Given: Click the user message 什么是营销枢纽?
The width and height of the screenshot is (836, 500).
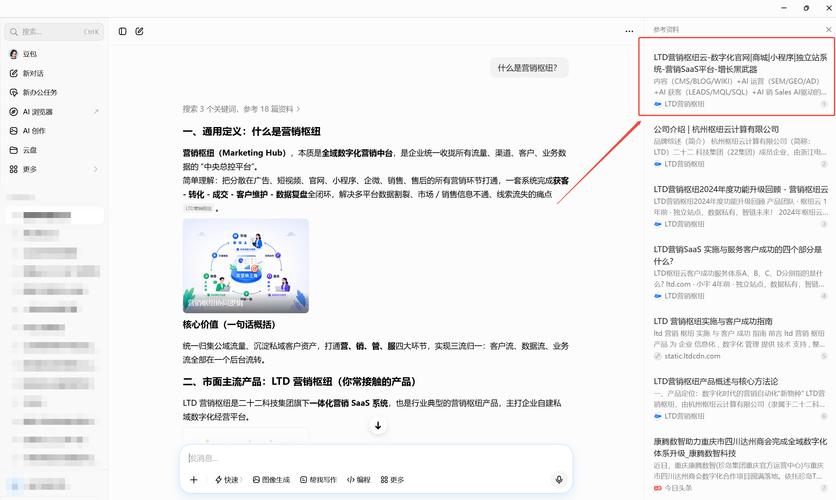Looking at the screenshot, I should point(528,68).
